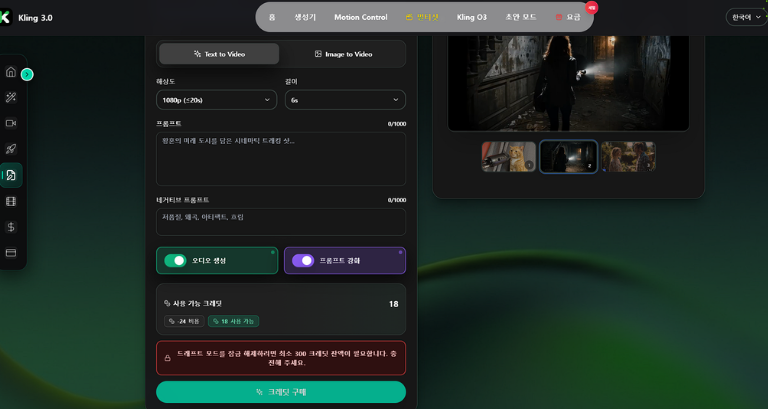This screenshot has height=409, width=768.
Task: Open the dollar sign sidebar icon
Action: pyautogui.click(x=11, y=227)
